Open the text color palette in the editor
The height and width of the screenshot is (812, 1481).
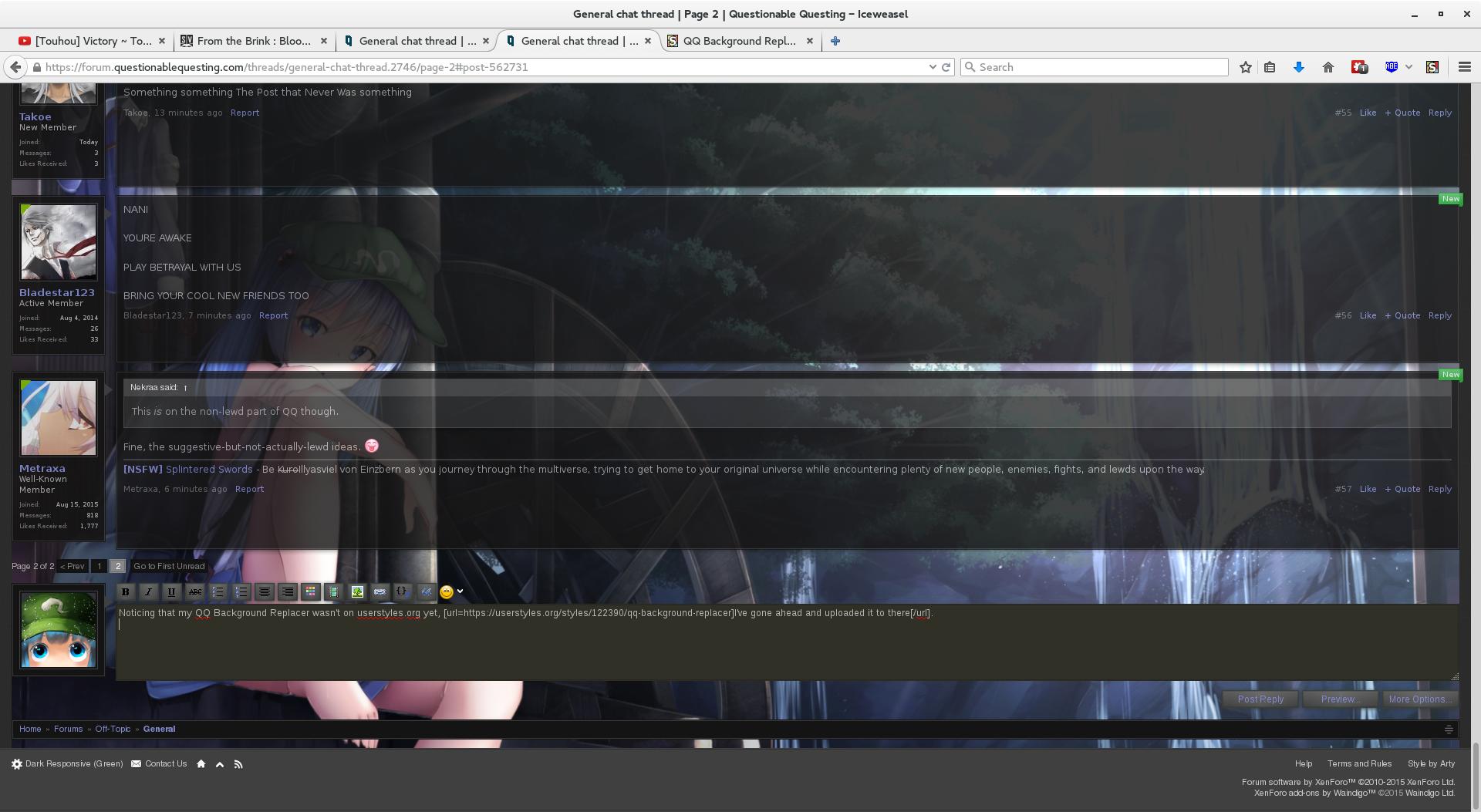click(x=310, y=591)
